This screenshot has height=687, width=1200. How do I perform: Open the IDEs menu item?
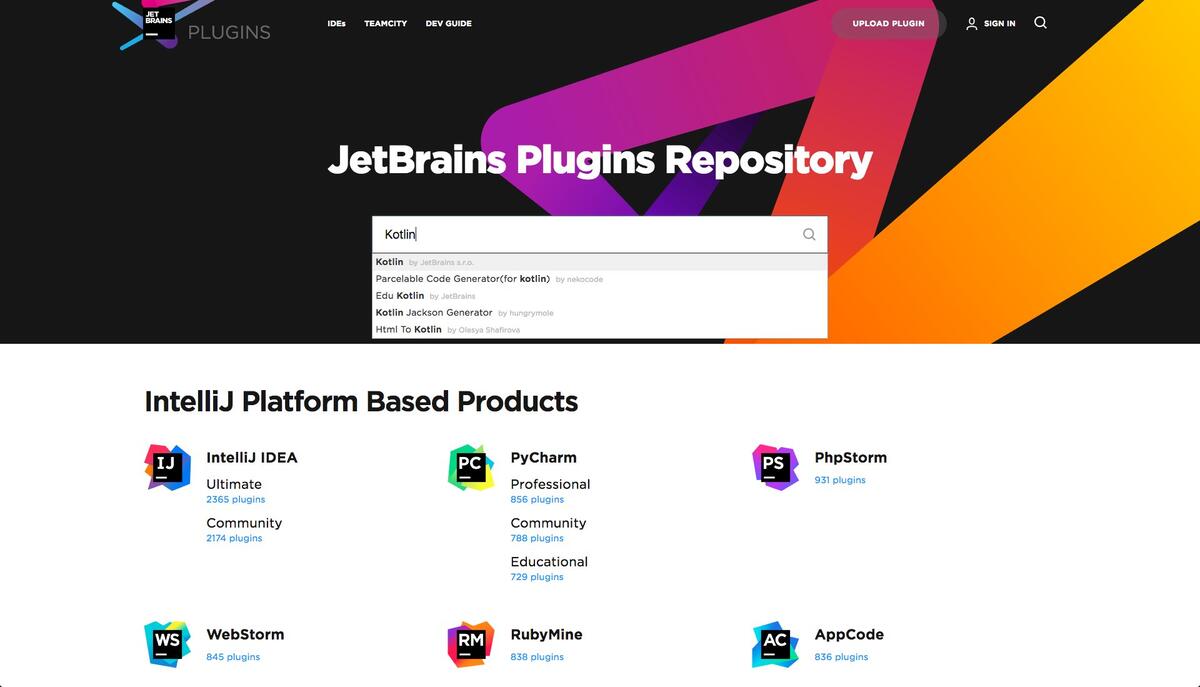[x=336, y=23]
